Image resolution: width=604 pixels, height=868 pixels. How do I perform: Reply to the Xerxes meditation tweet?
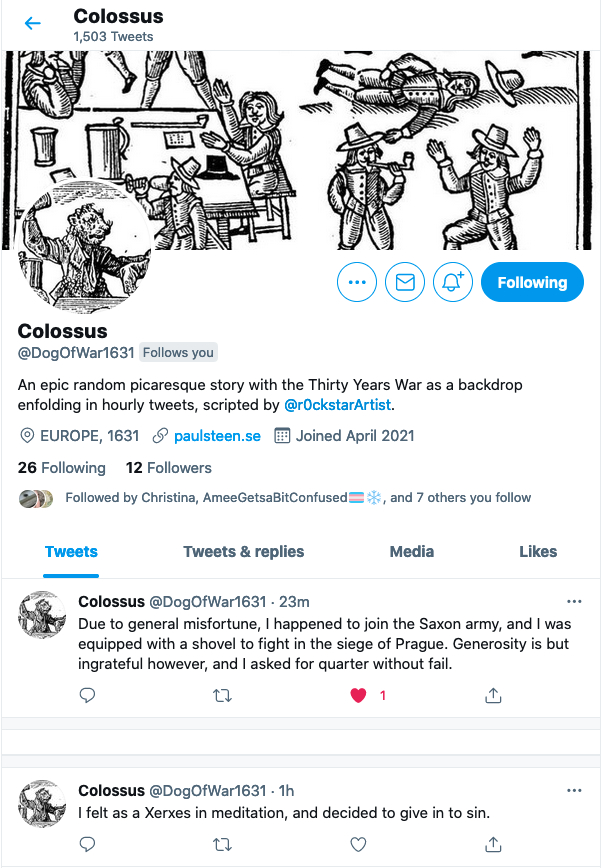[87, 844]
